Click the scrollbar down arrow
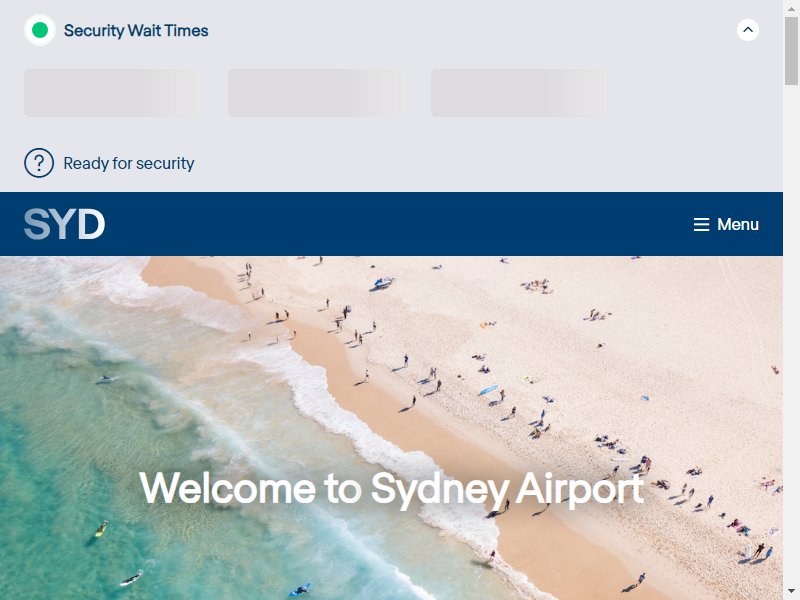Image resolution: width=800 pixels, height=600 pixels. 791,591
